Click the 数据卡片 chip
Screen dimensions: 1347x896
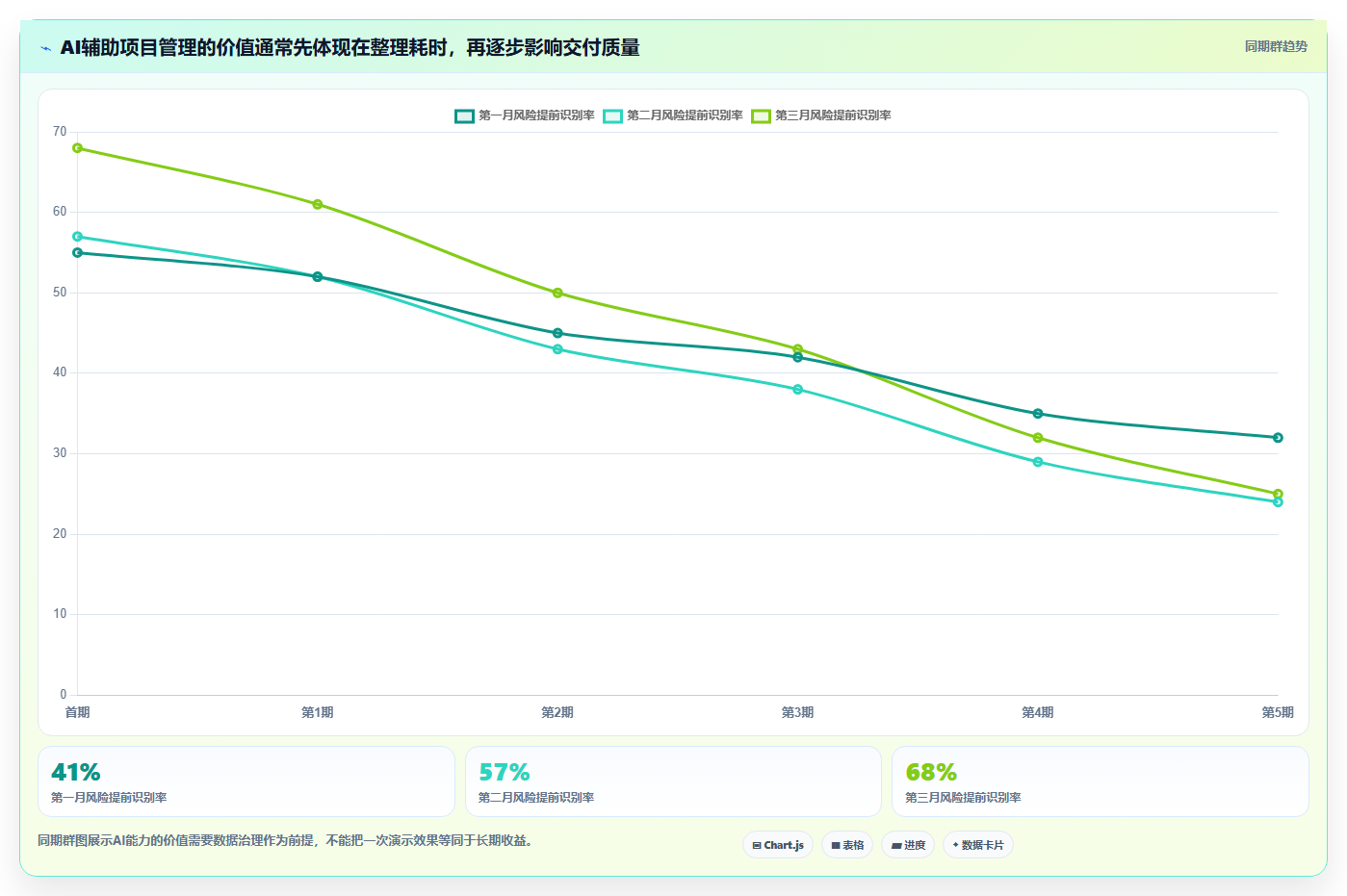point(978,845)
